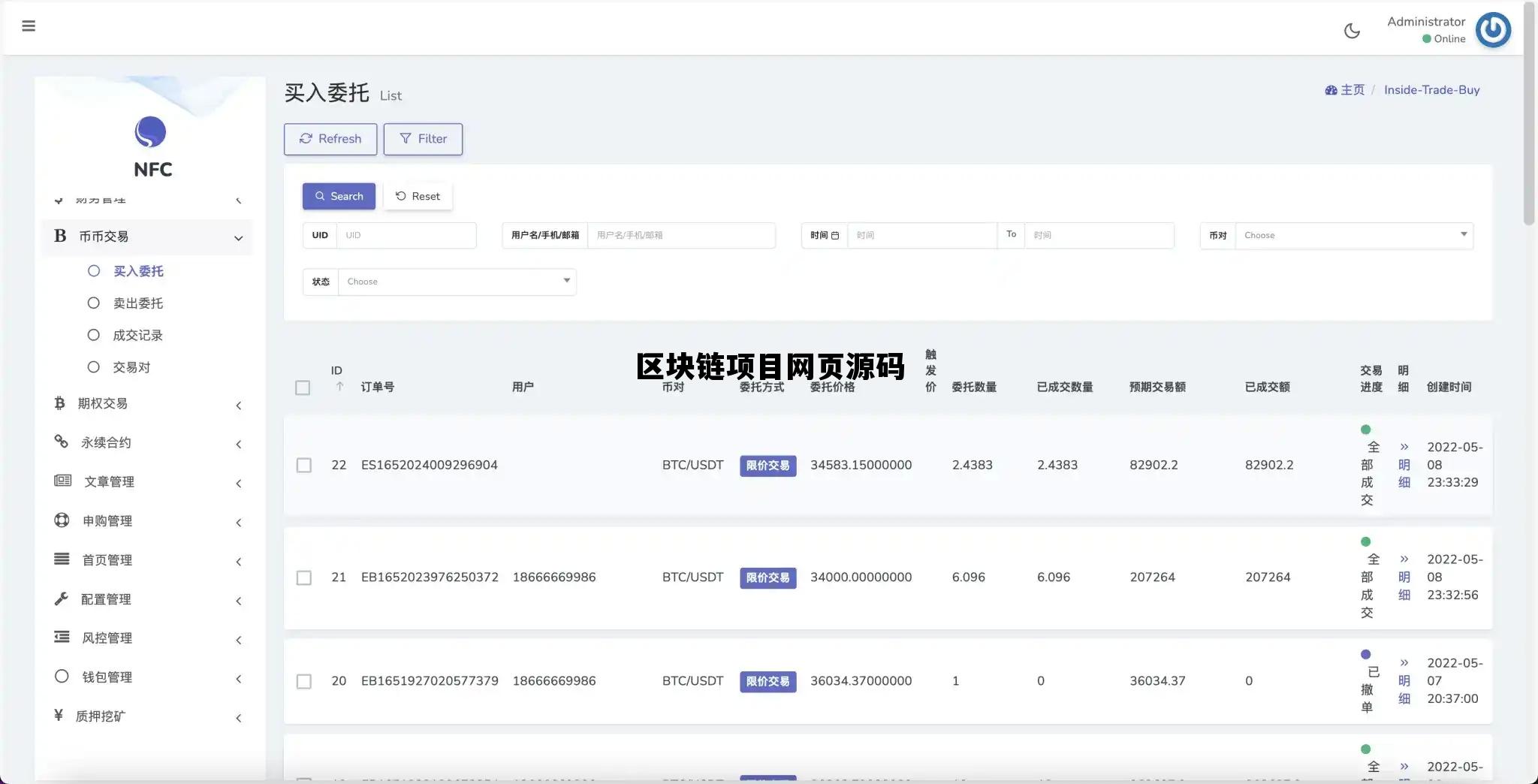Select the checkbox beside order ID 20

pyautogui.click(x=303, y=681)
